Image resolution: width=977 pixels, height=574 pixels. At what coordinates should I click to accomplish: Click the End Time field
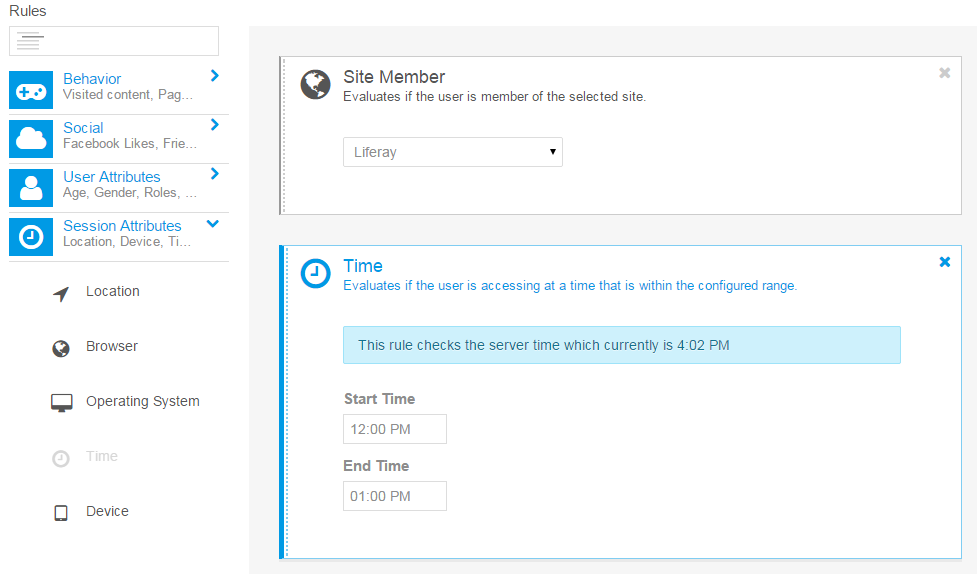tap(394, 496)
